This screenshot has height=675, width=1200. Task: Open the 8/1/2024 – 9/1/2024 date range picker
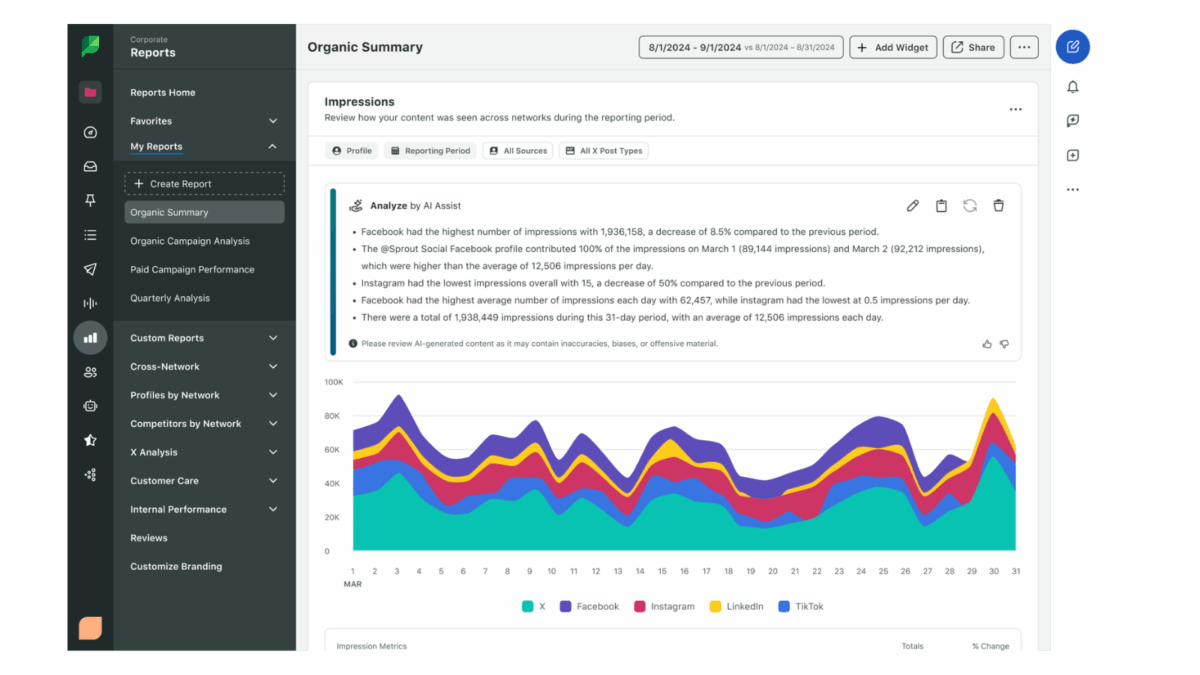pyautogui.click(x=741, y=47)
